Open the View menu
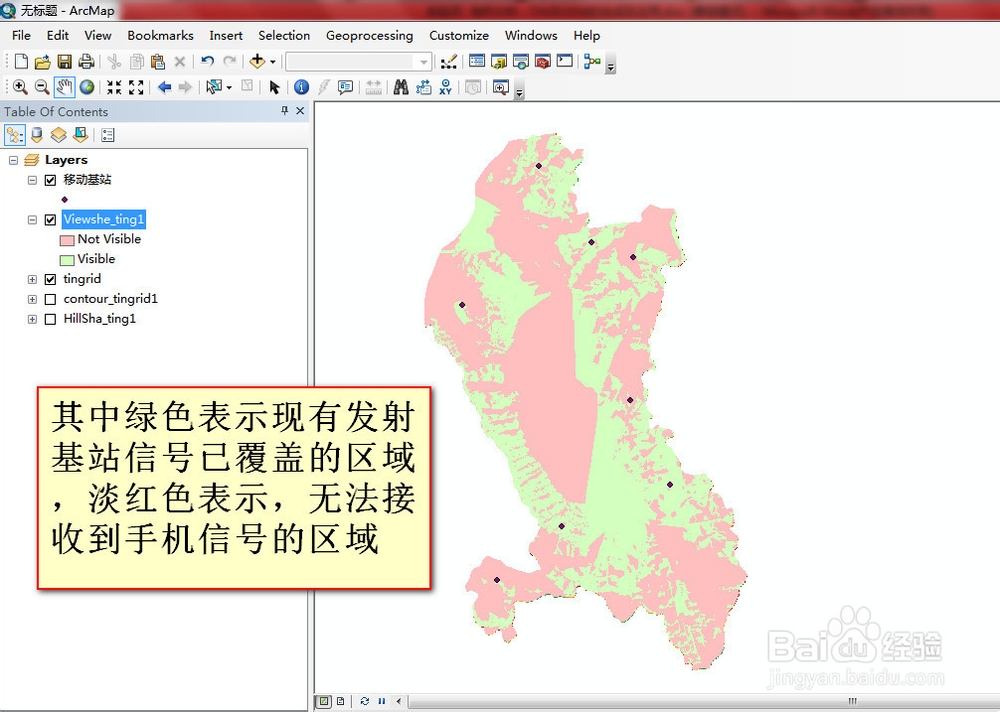 point(98,36)
